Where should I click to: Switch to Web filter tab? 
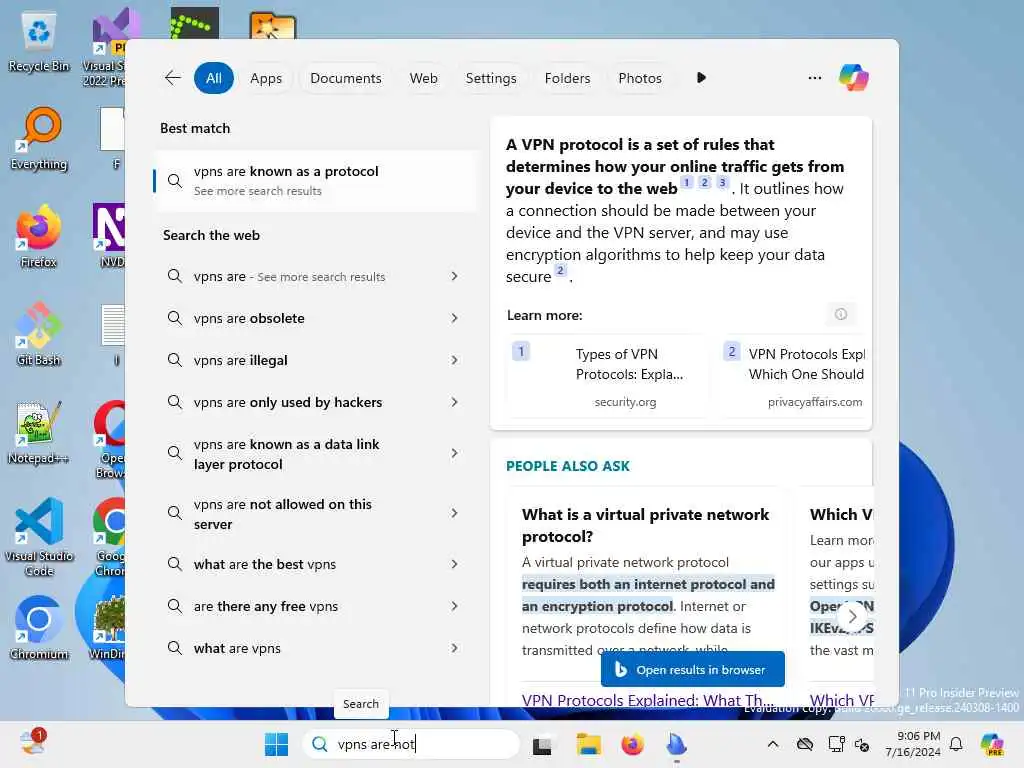[x=423, y=78]
